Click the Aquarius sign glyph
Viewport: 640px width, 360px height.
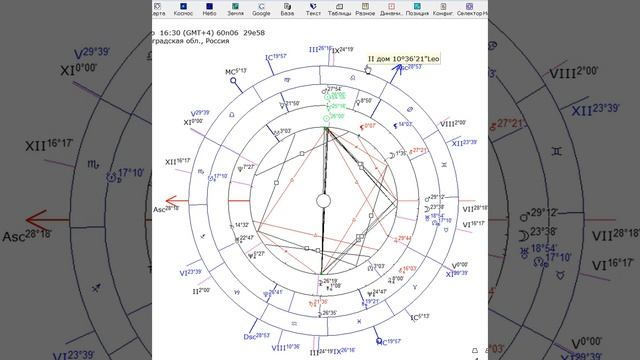pyautogui.click(x=294, y=324)
